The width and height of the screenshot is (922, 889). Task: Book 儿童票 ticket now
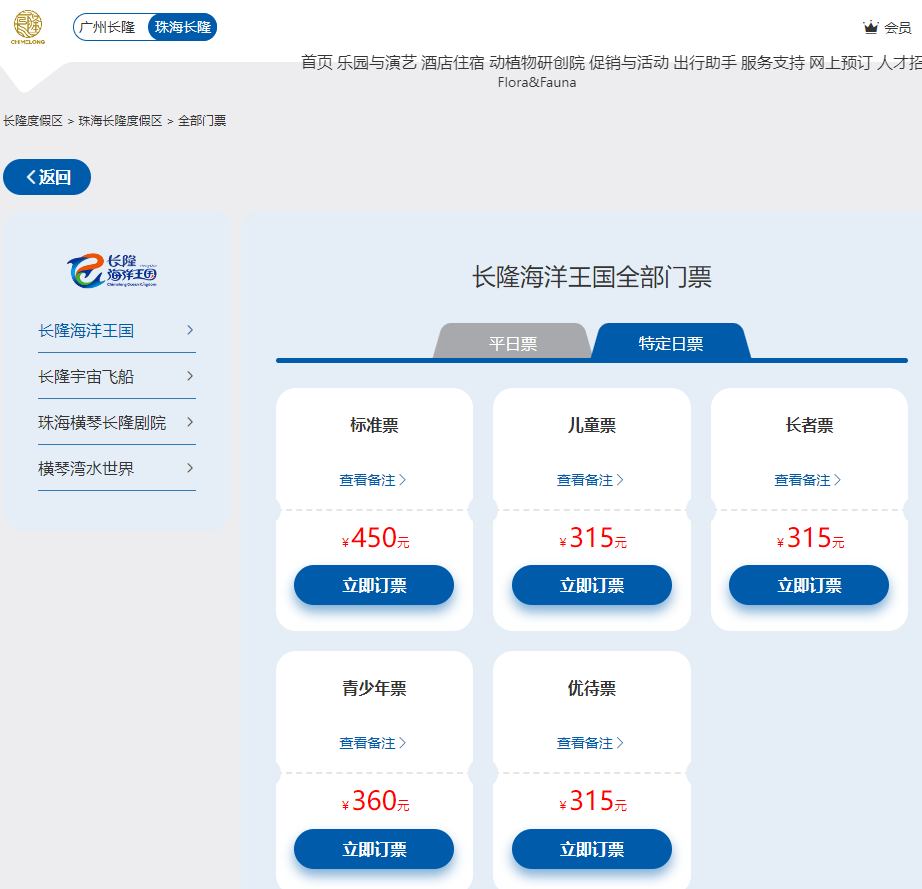click(592, 585)
